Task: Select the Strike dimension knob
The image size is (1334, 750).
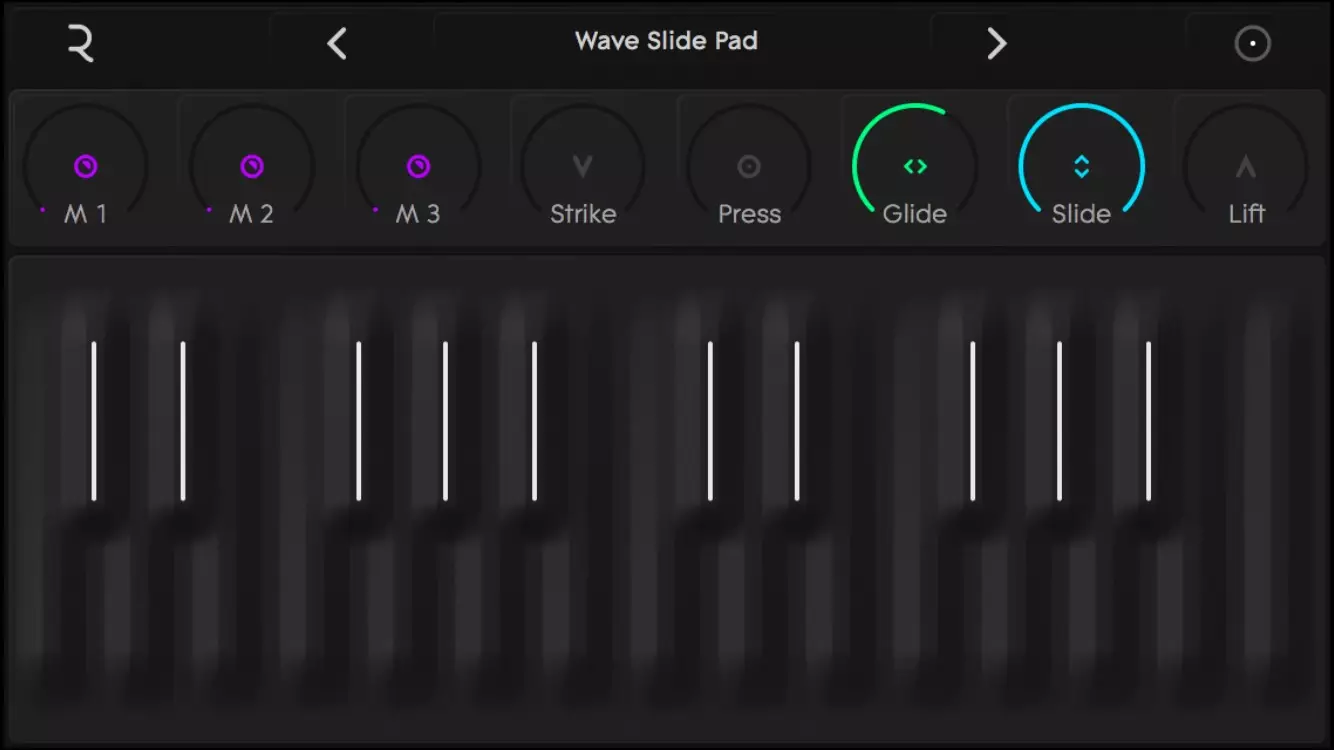Action: pos(583,167)
